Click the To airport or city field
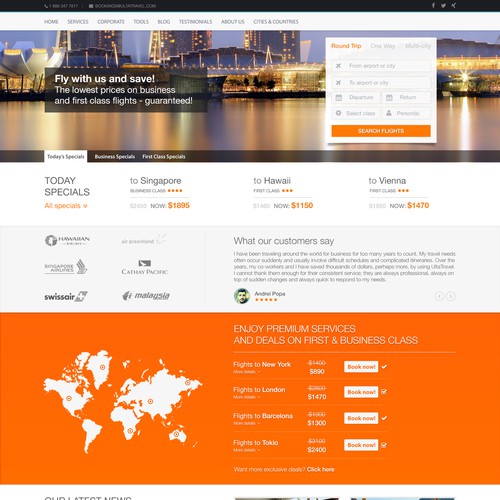500x500 pixels. [381, 82]
